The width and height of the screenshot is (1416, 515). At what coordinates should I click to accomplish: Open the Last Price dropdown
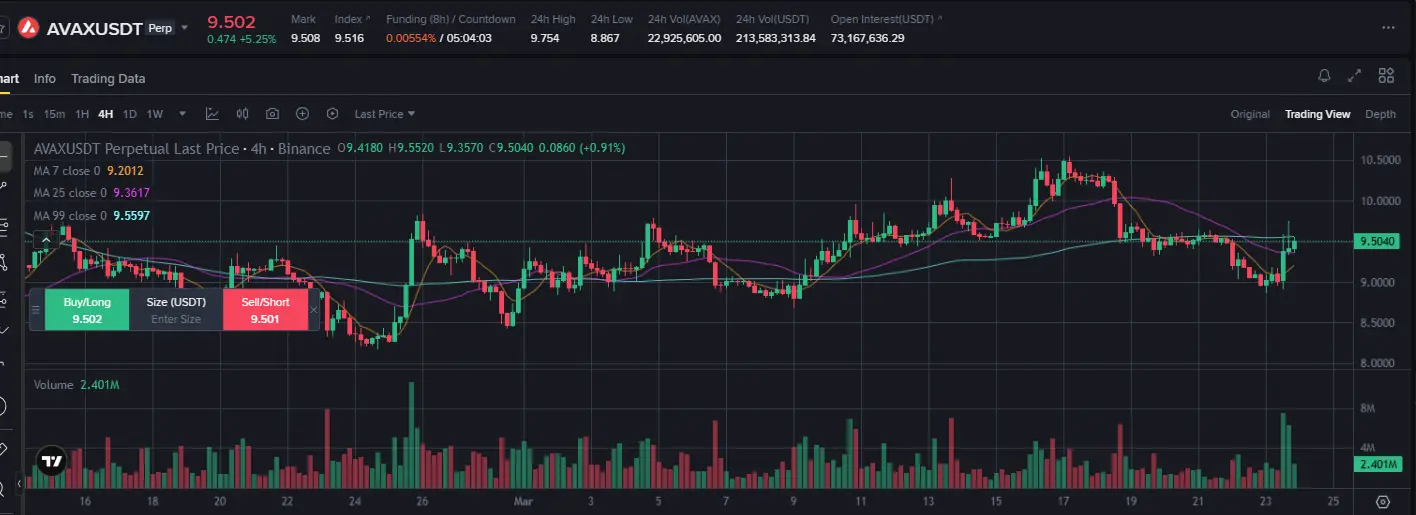(x=384, y=114)
